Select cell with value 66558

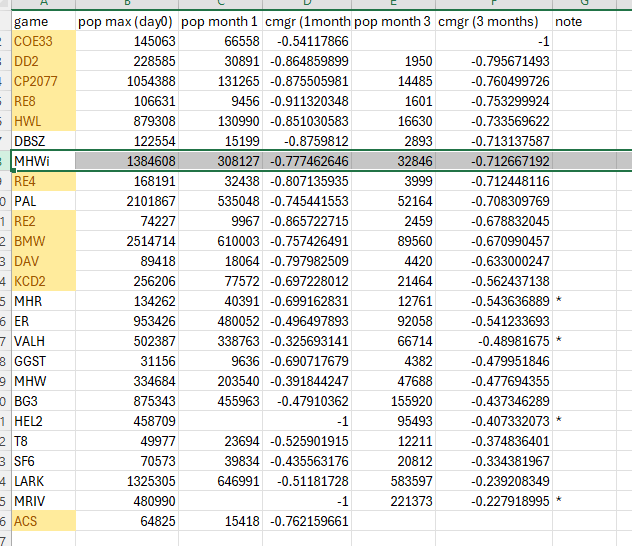coord(220,41)
